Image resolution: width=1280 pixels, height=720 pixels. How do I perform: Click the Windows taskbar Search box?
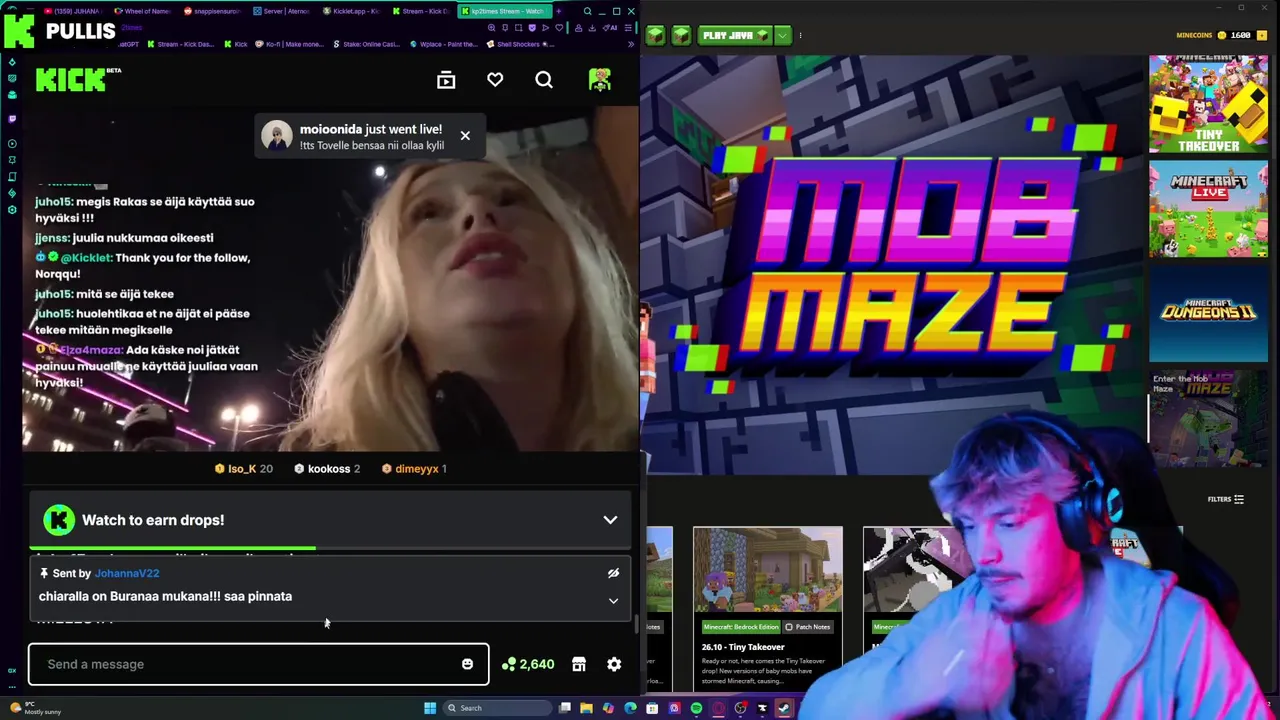coord(498,708)
